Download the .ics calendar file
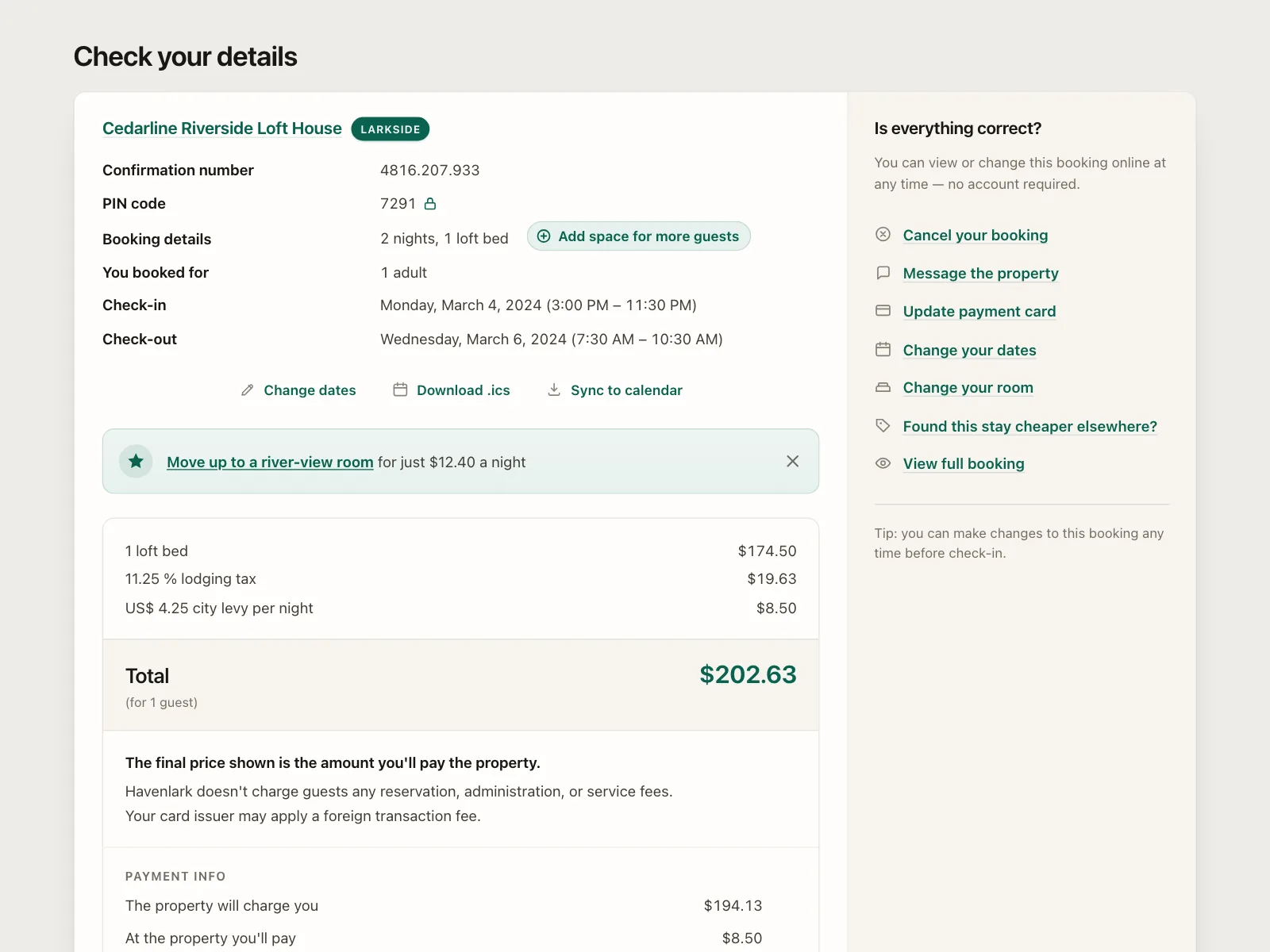1270x952 pixels. click(x=452, y=390)
